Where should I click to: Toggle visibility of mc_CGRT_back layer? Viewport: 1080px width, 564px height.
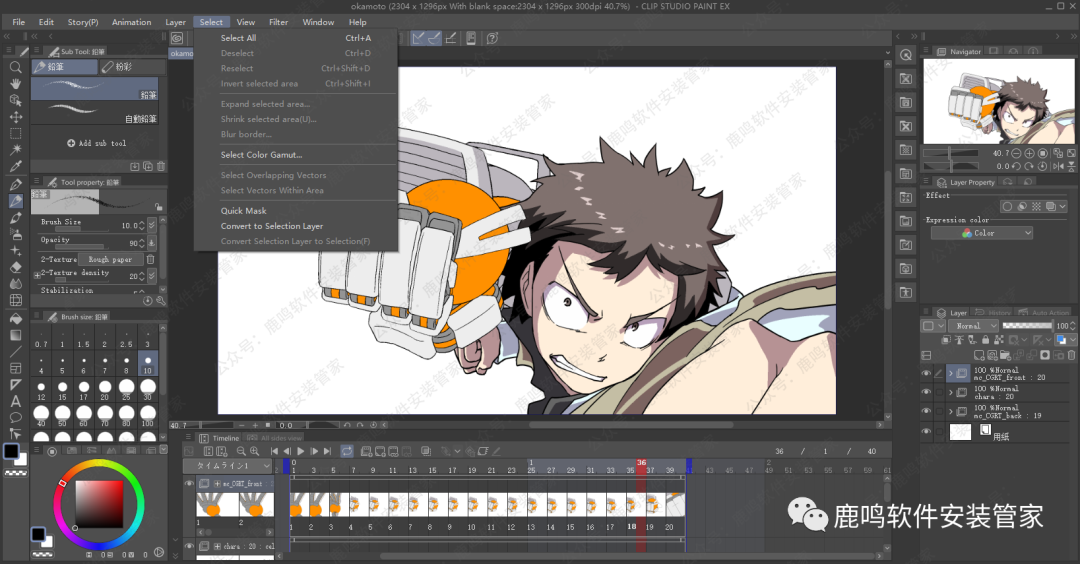tap(926, 411)
